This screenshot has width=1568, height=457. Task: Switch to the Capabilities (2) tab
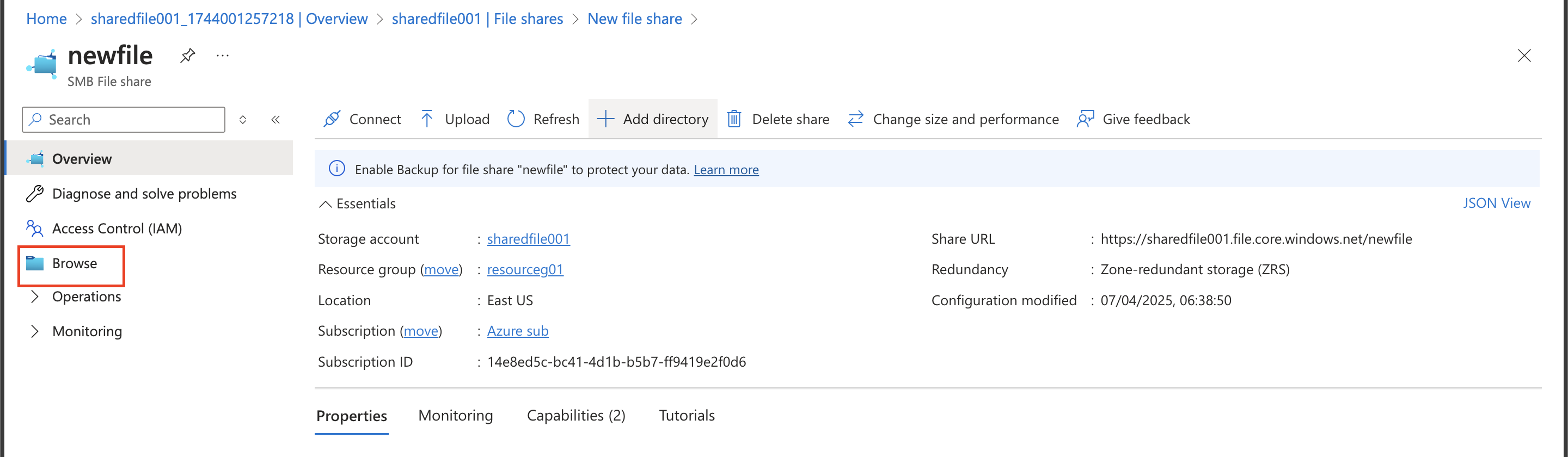576,416
